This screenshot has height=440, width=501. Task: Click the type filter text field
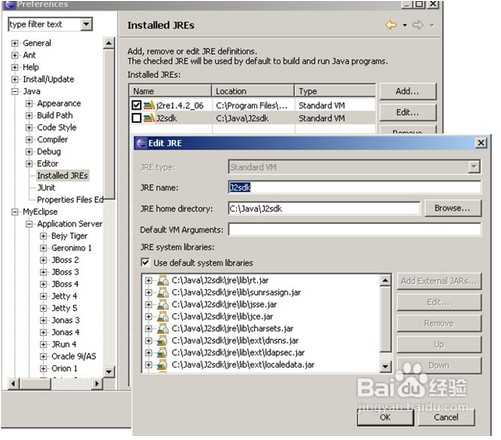point(45,24)
